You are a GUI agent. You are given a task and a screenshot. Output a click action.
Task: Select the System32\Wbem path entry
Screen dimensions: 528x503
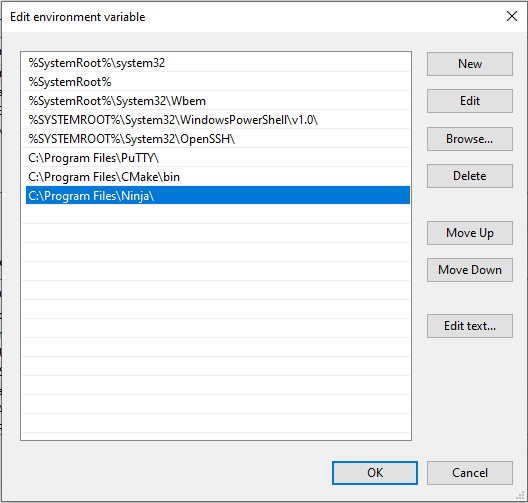(218, 101)
